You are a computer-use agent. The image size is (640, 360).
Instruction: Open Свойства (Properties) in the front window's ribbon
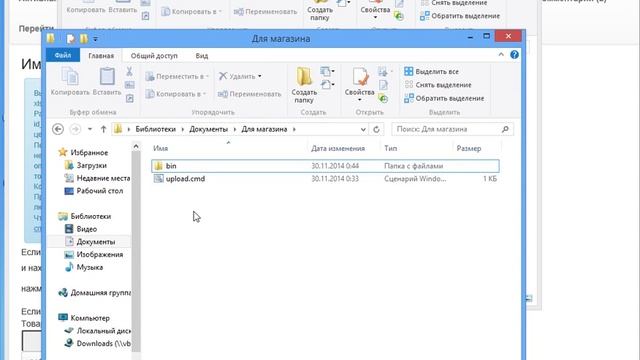click(360, 84)
